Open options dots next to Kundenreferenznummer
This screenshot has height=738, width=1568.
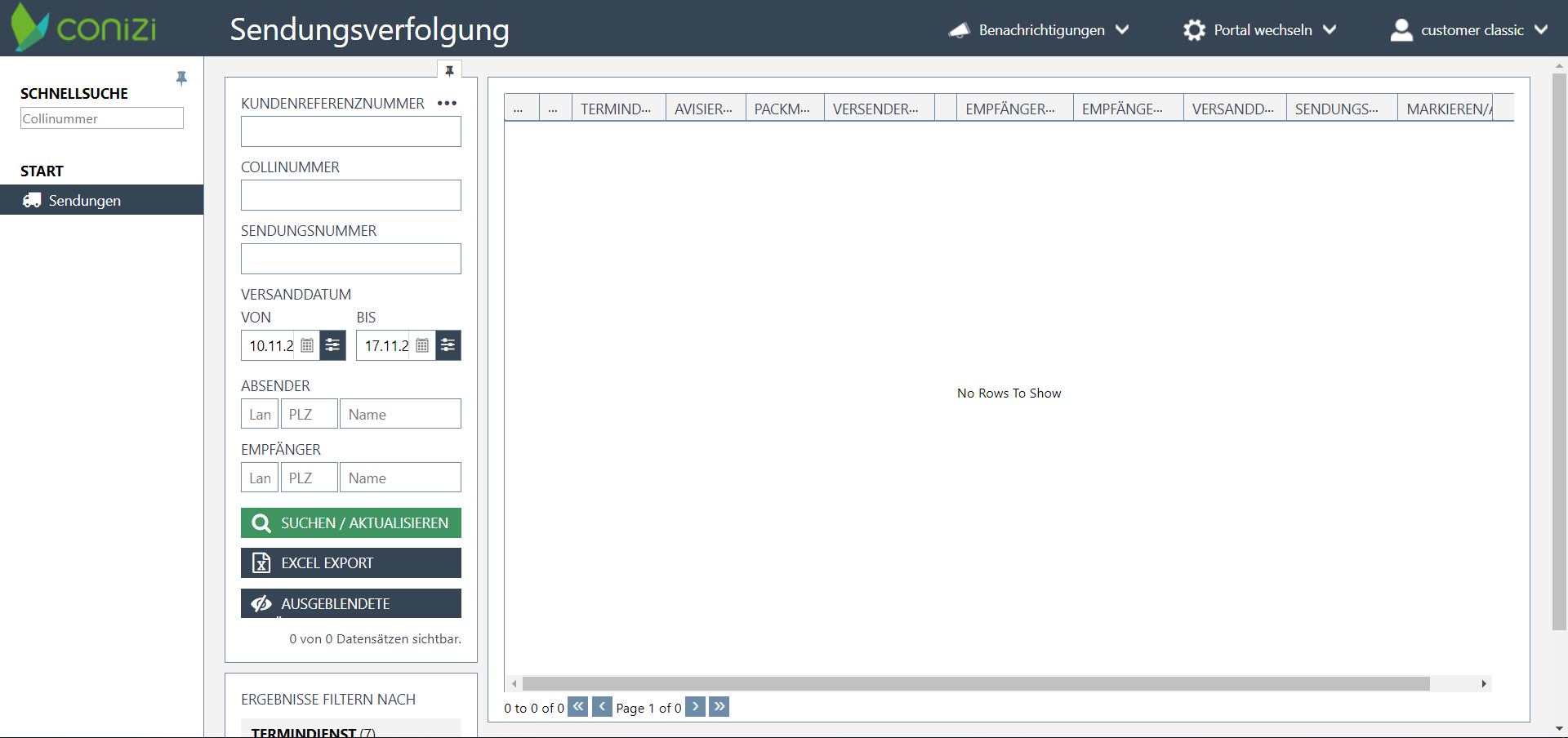click(447, 104)
